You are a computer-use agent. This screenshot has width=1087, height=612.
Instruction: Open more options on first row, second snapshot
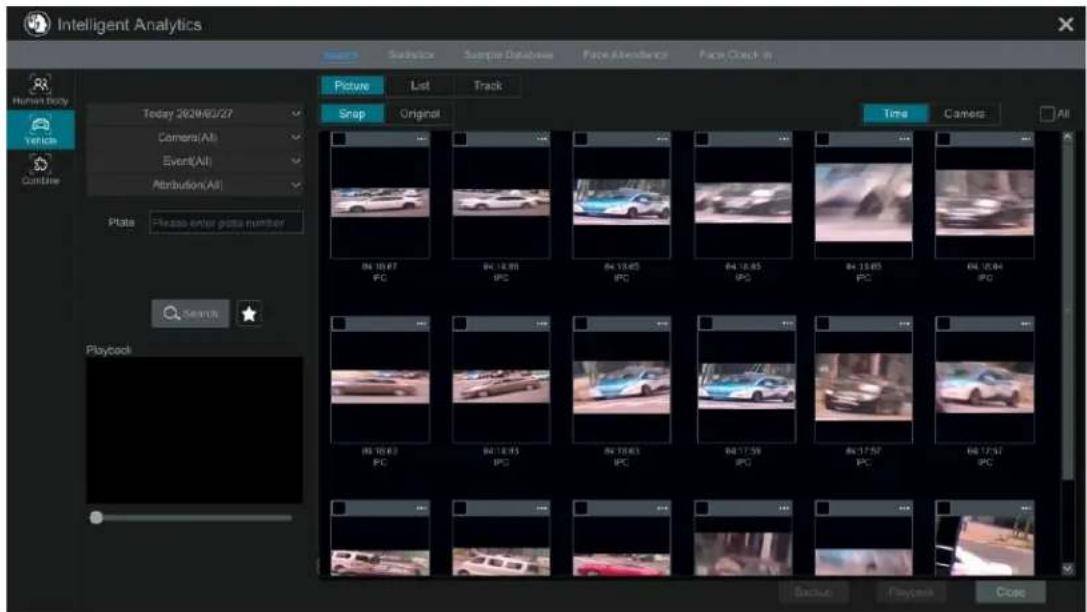coord(541,139)
